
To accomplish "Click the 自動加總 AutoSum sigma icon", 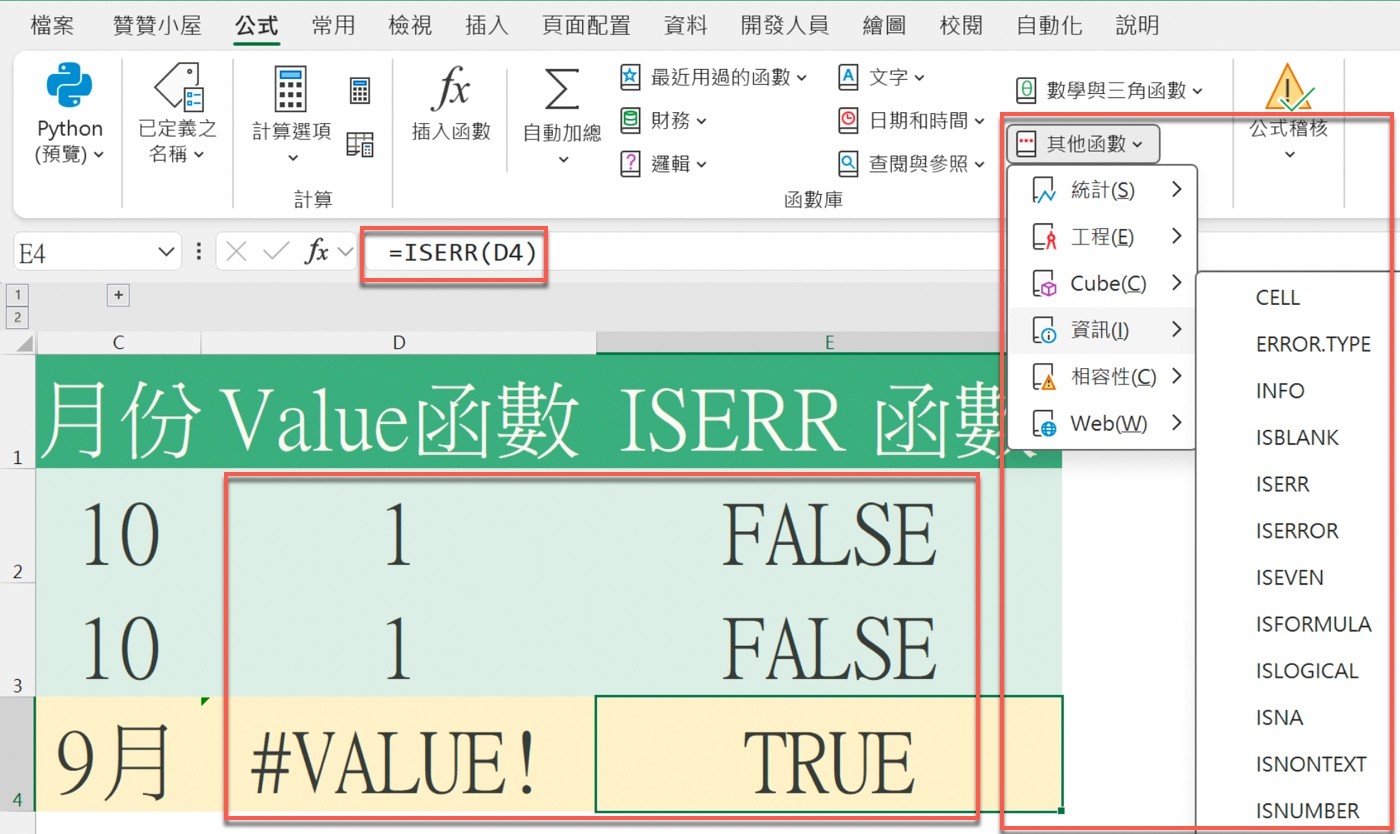I will 562,91.
